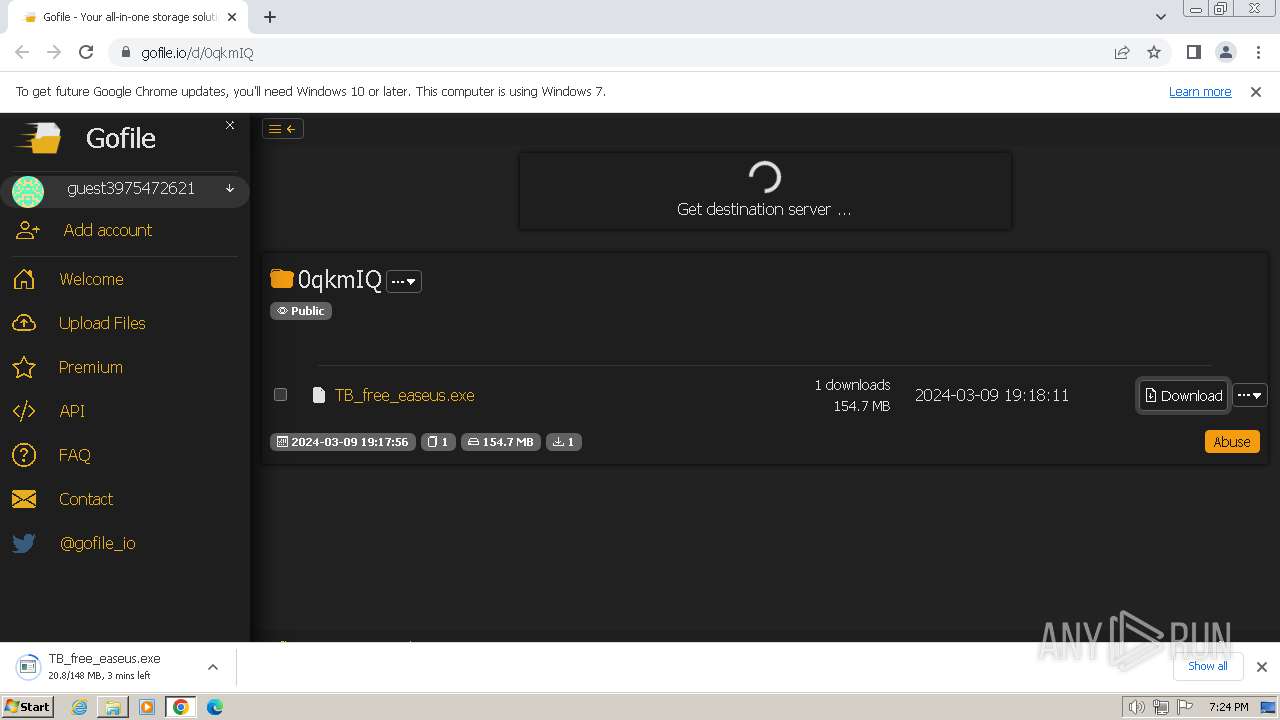This screenshot has height=720, width=1280.
Task: Click the 7:24 PM system clock
Action: 1228,707
